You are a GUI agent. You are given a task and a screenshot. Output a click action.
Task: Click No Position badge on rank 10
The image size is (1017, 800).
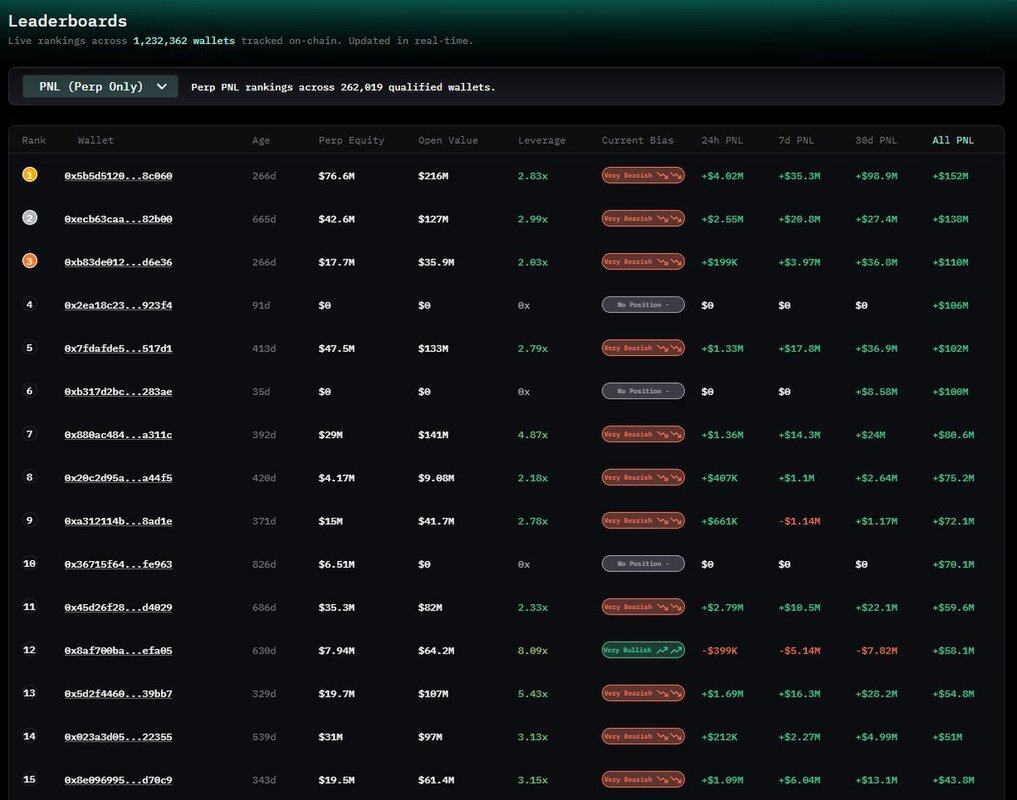tap(643, 564)
